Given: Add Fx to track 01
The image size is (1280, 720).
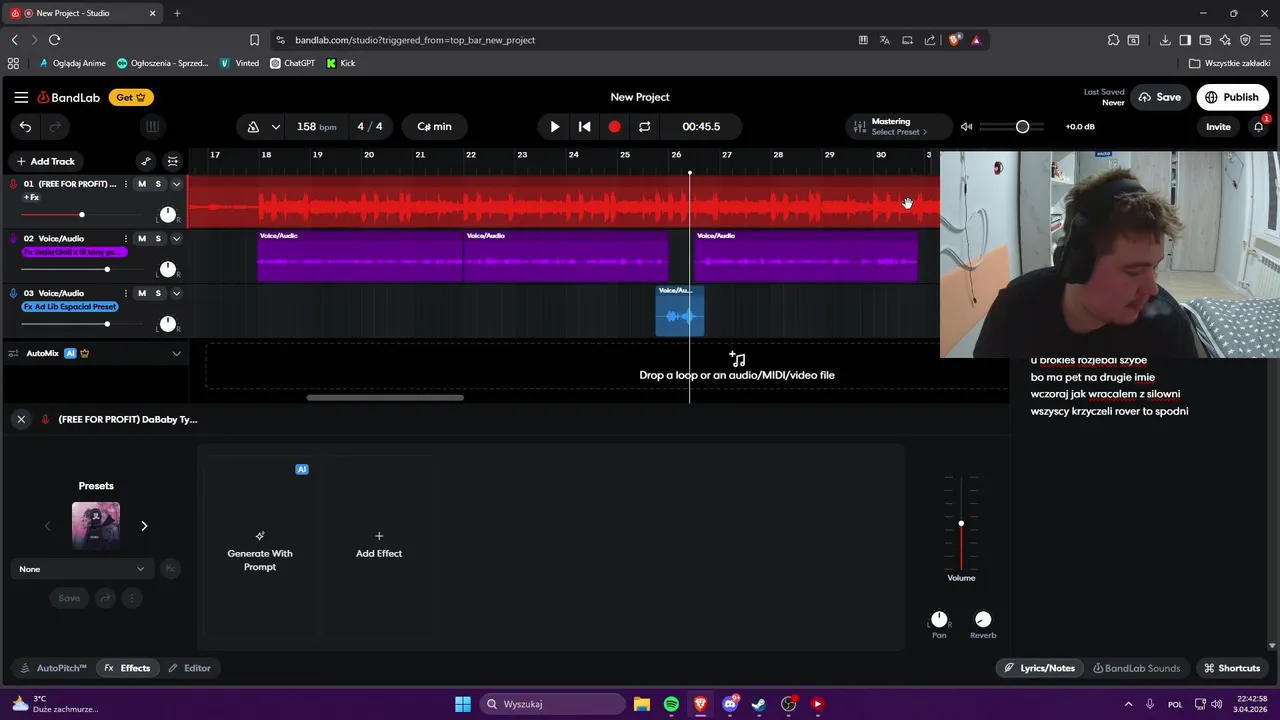Looking at the screenshot, I should (x=31, y=198).
